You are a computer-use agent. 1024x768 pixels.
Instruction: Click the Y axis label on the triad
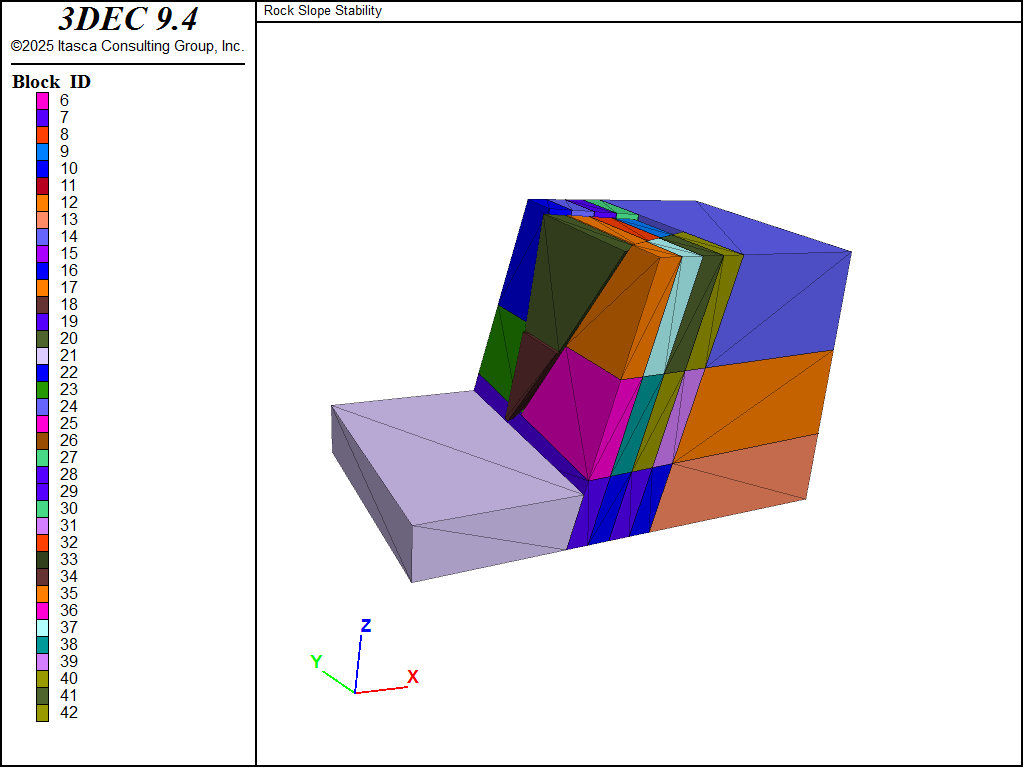click(316, 662)
